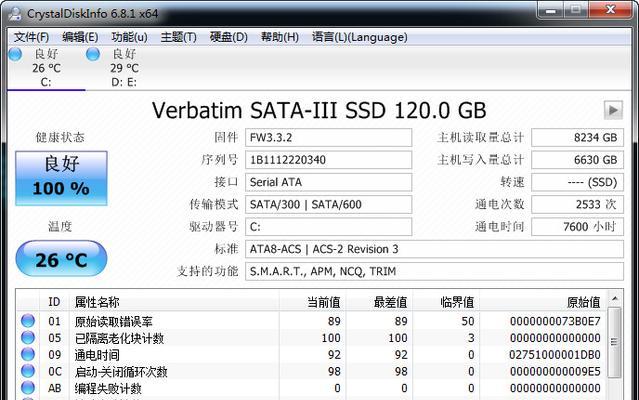Viewport: 639px width, 400px height.
Task: Click the serial number field 1B1112220340
Action: [328, 160]
